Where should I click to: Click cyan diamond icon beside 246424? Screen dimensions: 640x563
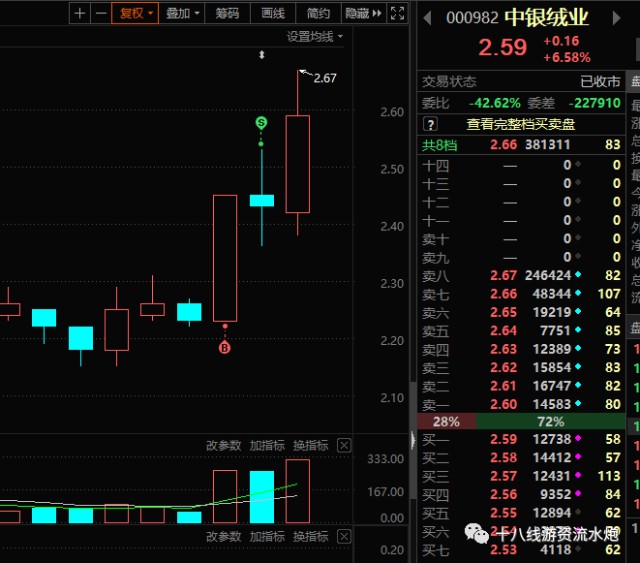click(578, 275)
